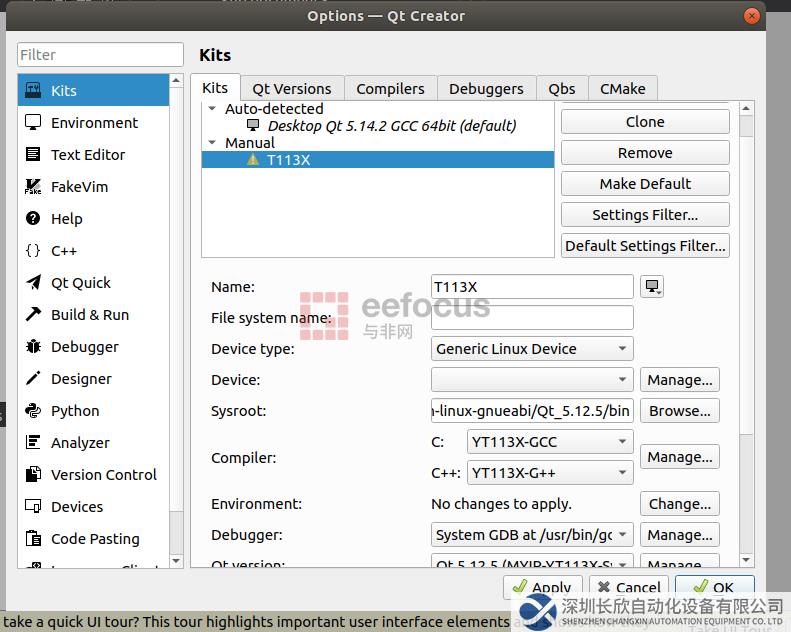The image size is (791, 632).
Task: Switch to the Kits tab
Action: tap(215, 88)
